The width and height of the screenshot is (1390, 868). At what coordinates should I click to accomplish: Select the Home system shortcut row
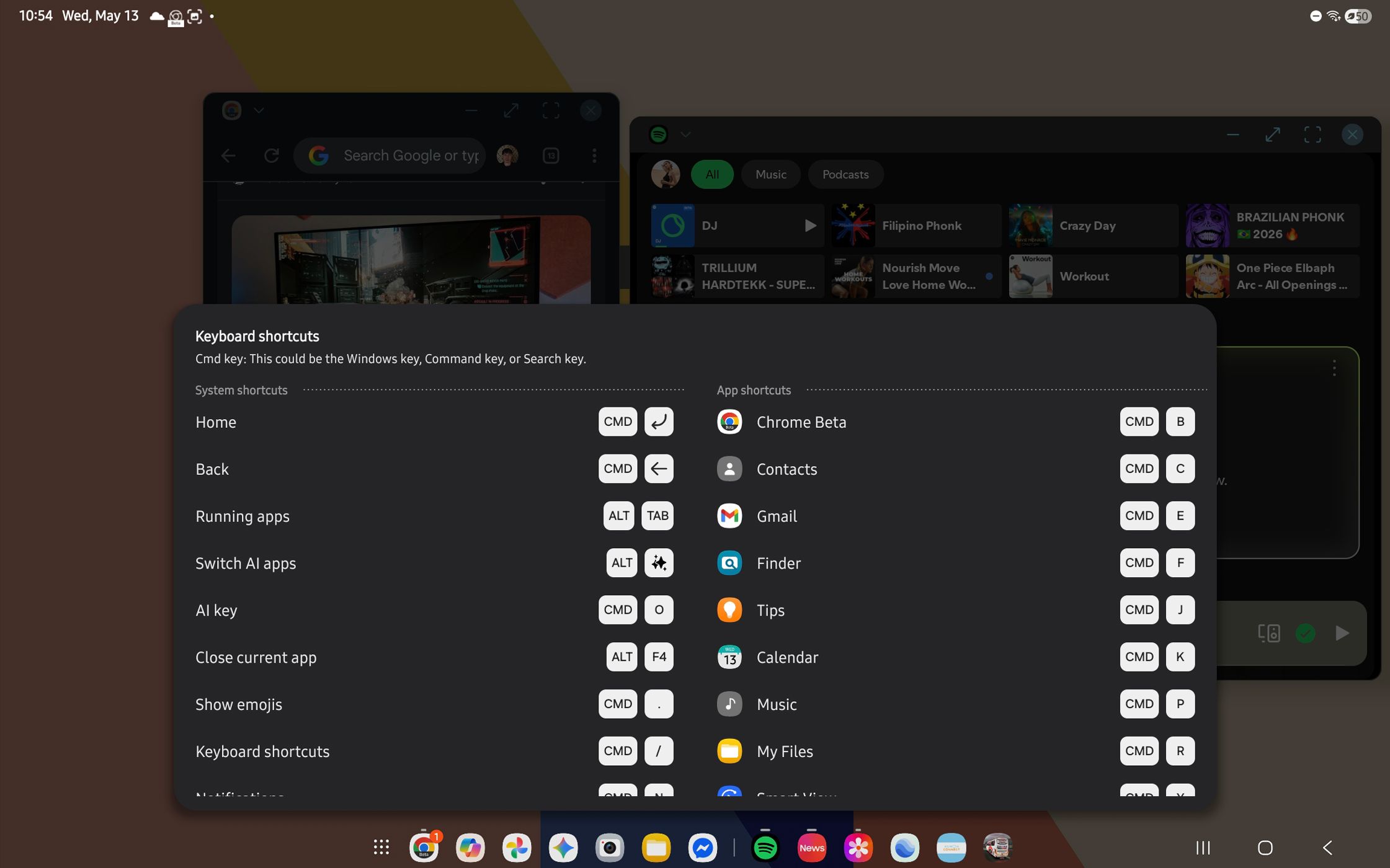tap(434, 422)
